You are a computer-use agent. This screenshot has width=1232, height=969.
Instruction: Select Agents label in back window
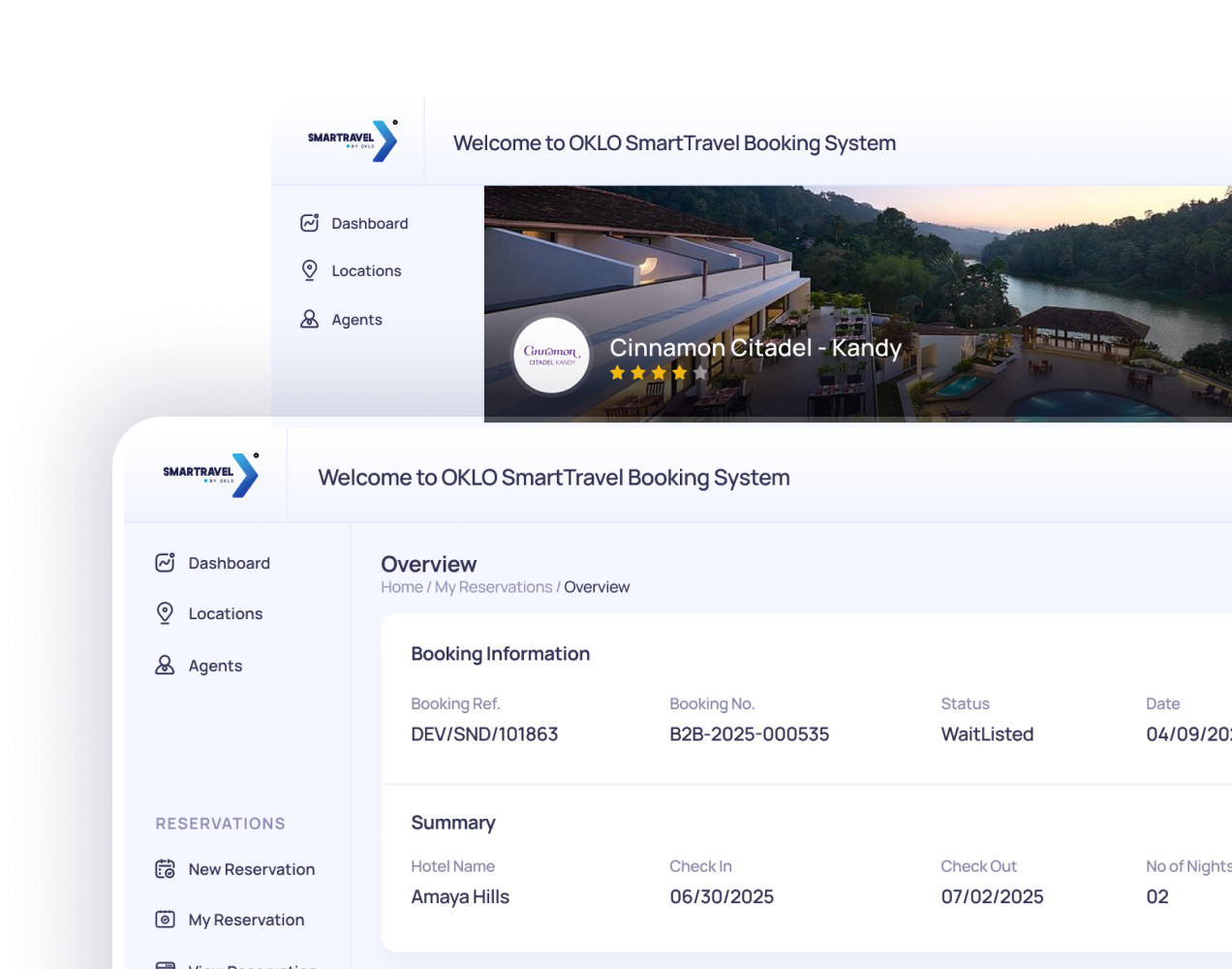[356, 320]
